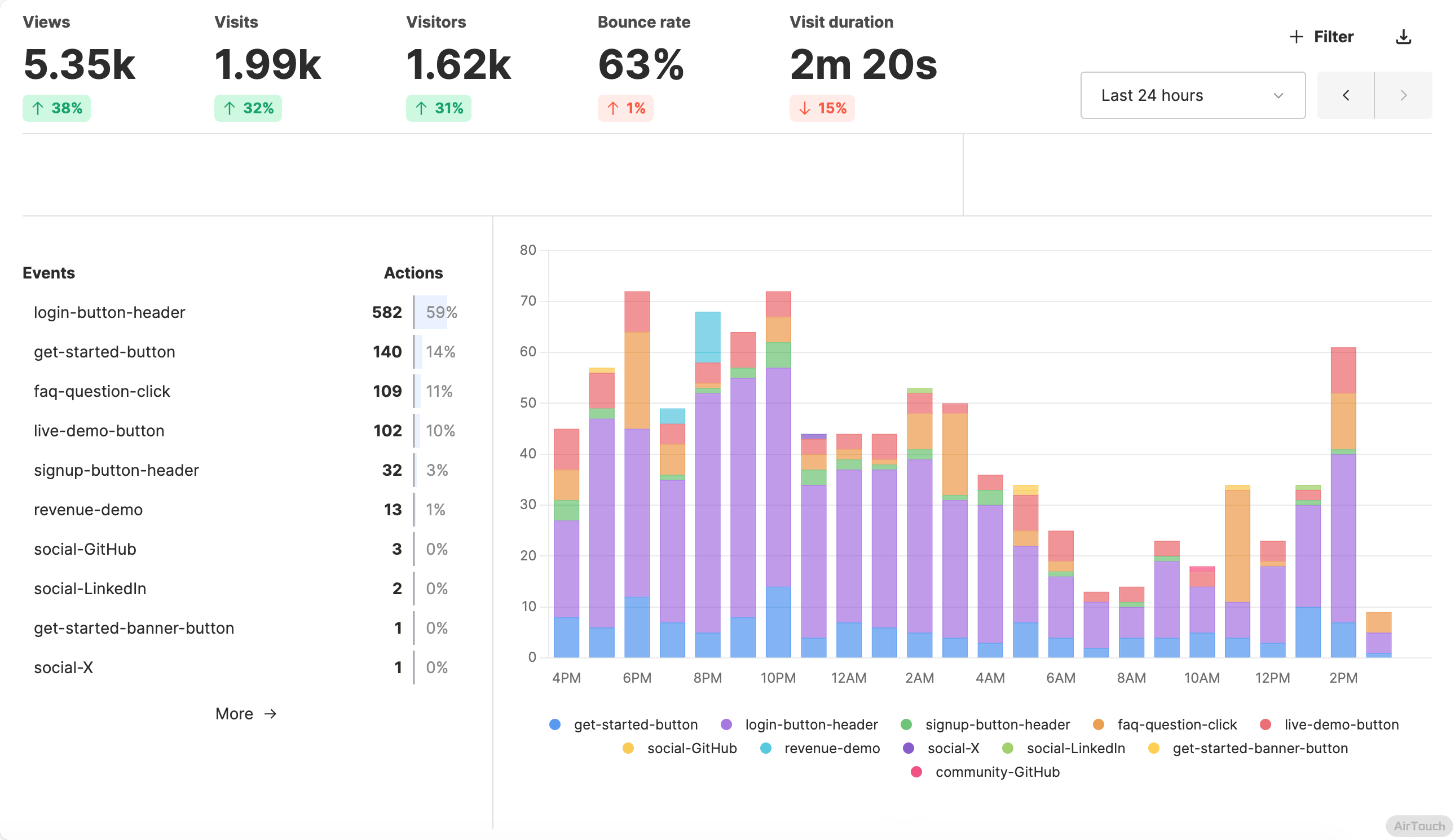Open the Last 24 hours dropdown
Screen dimensions: 1455x840
1192,95
